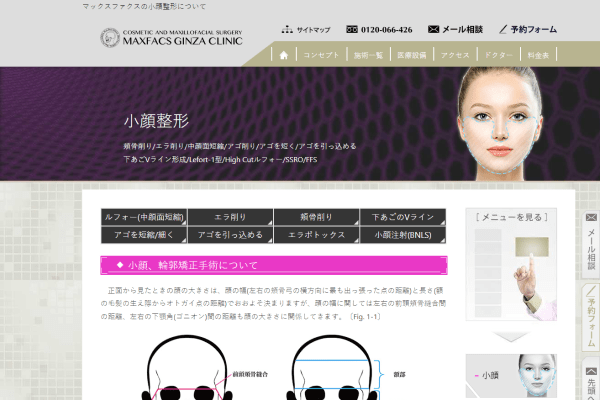Screen dimensions: 600x400
Task: Select the エラ削り button
Action: click(230, 217)
